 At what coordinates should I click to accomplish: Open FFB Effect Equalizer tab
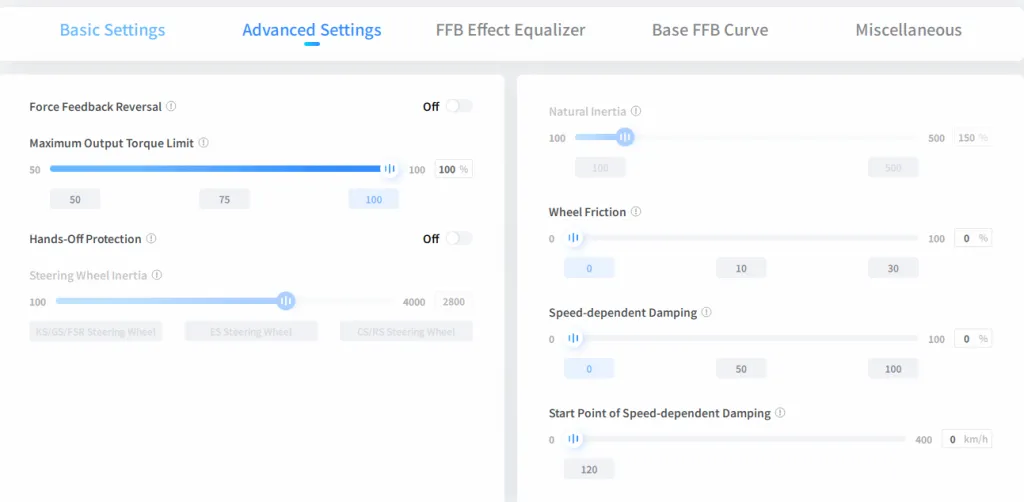(510, 30)
